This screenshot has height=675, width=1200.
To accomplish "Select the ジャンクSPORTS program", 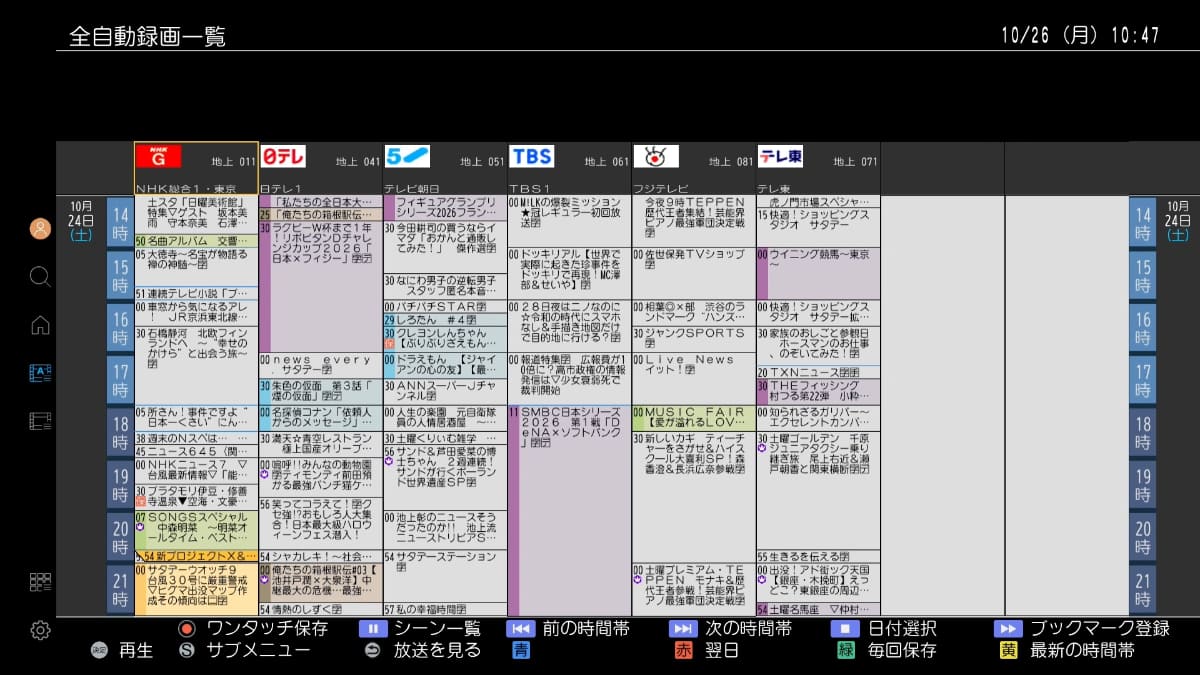I will pyautogui.click(x=693, y=339).
